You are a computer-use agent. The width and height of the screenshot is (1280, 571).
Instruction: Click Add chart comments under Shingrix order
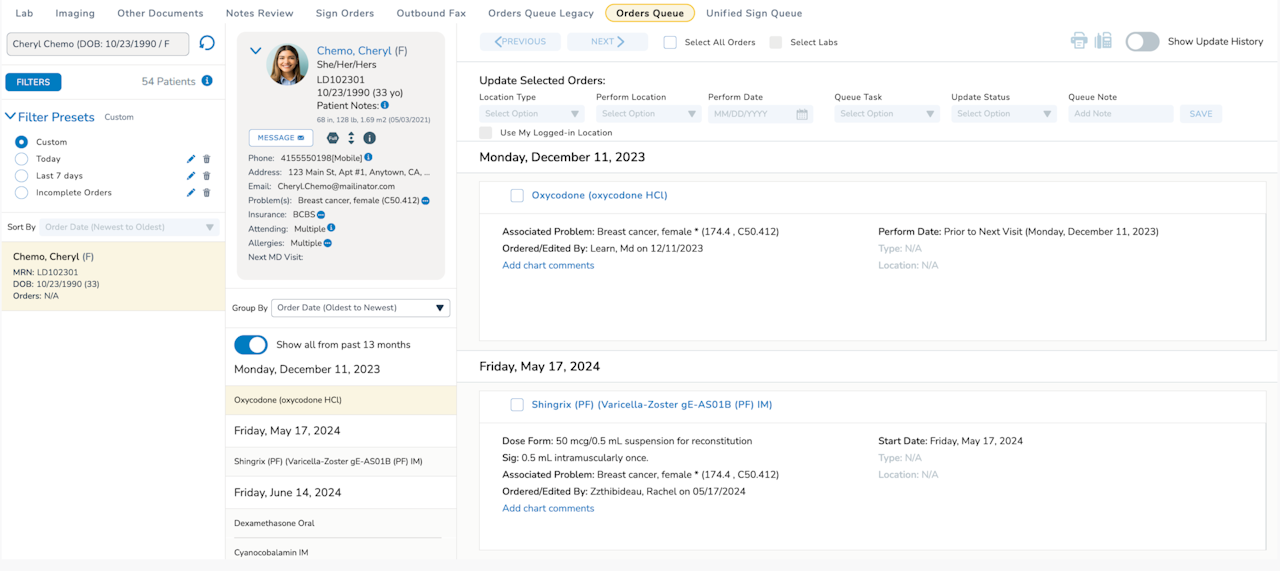click(548, 509)
